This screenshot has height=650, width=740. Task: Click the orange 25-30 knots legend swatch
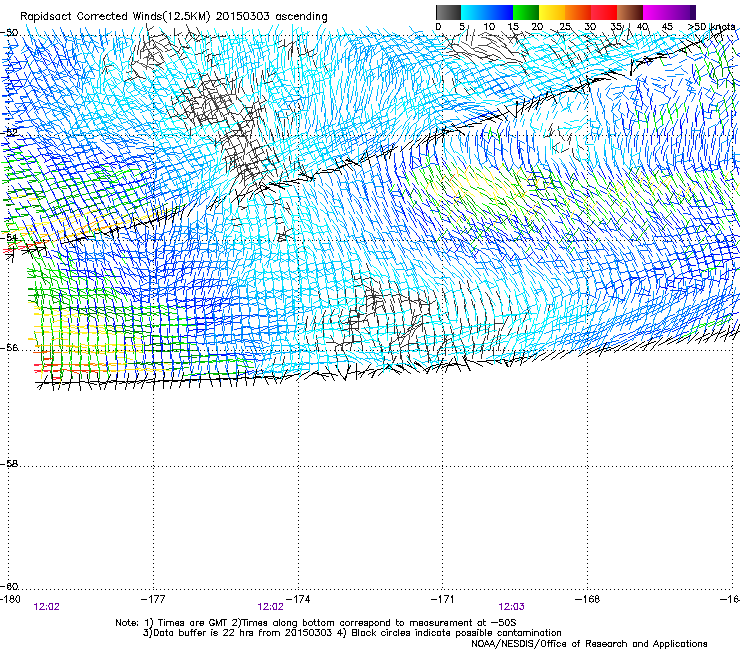pyautogui.click(x=578, y=12)
